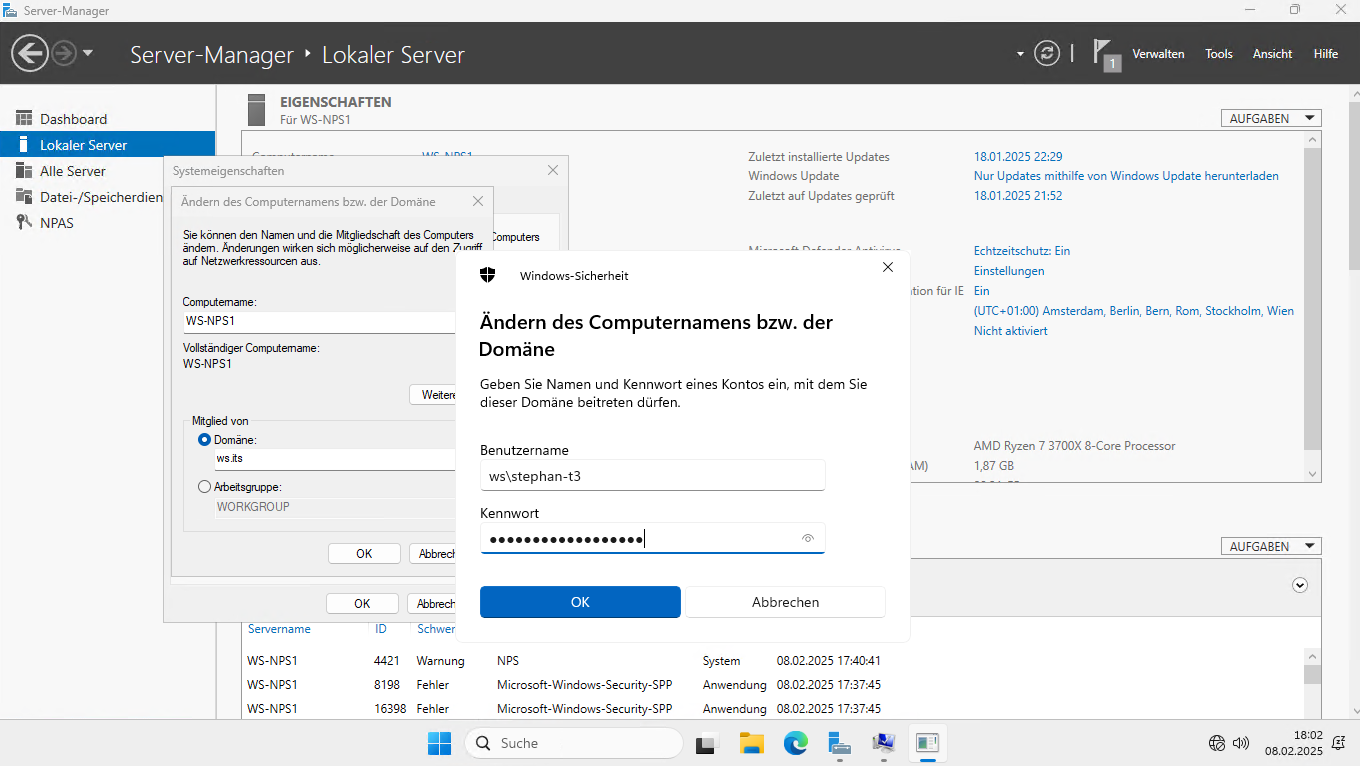This screenshot has height=766, width=1360.
Task: Click the Alle Server icon
Action: click(x=24, y=171)
